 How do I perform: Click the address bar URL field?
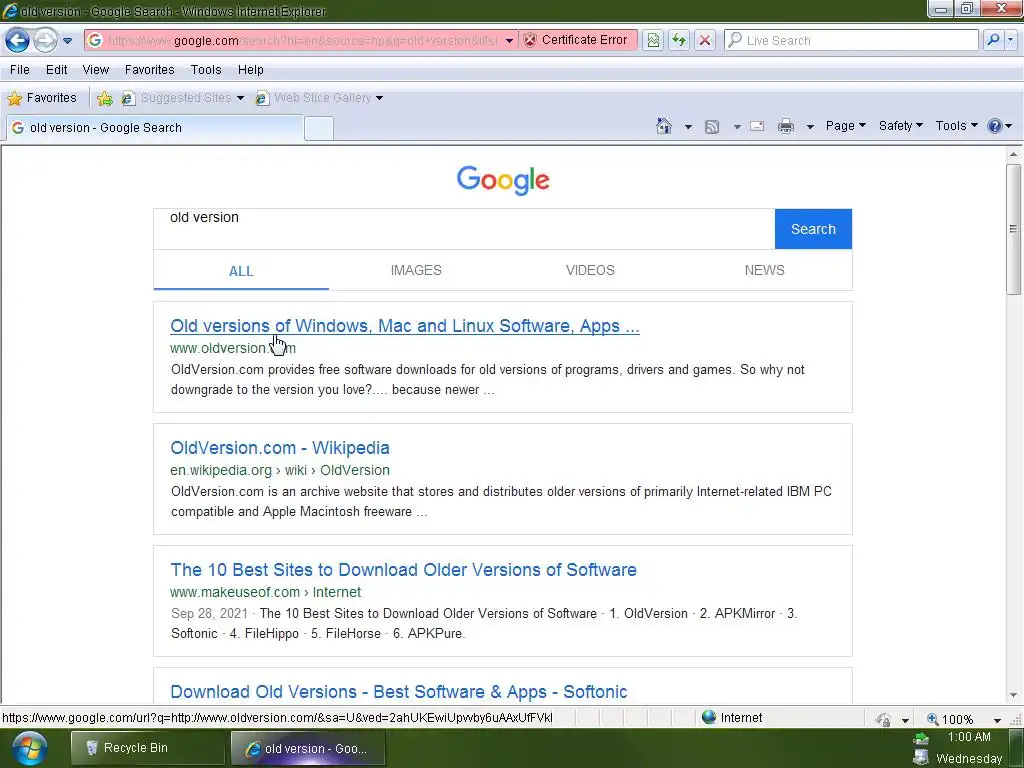302,40
